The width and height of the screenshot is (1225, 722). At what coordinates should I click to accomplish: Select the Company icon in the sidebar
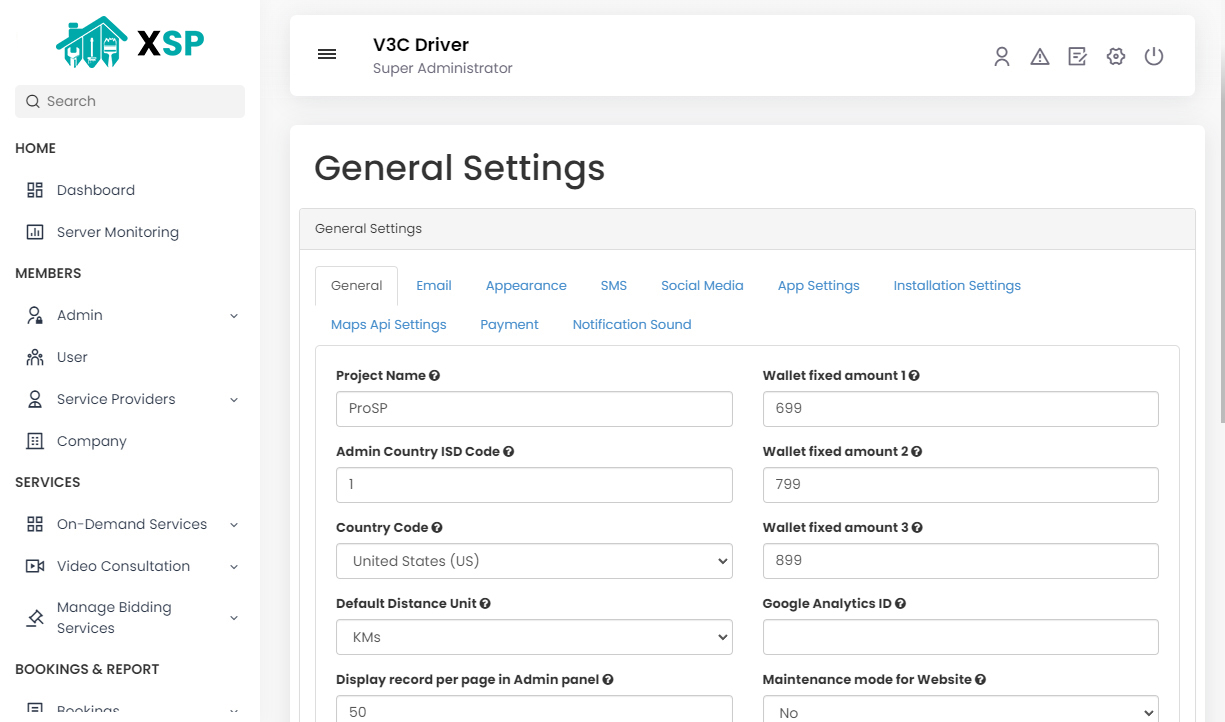click(x=34, y=440)
